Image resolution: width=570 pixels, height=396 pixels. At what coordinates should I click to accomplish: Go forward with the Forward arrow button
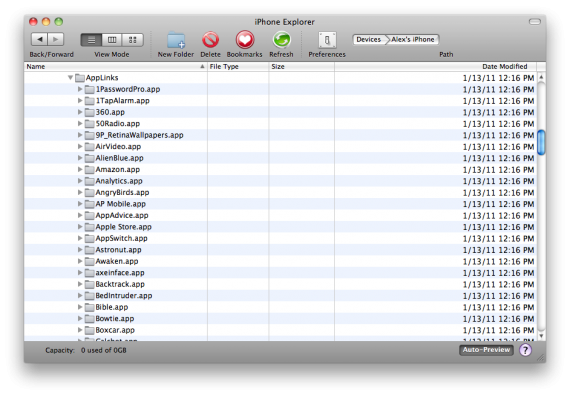(56, 39)
